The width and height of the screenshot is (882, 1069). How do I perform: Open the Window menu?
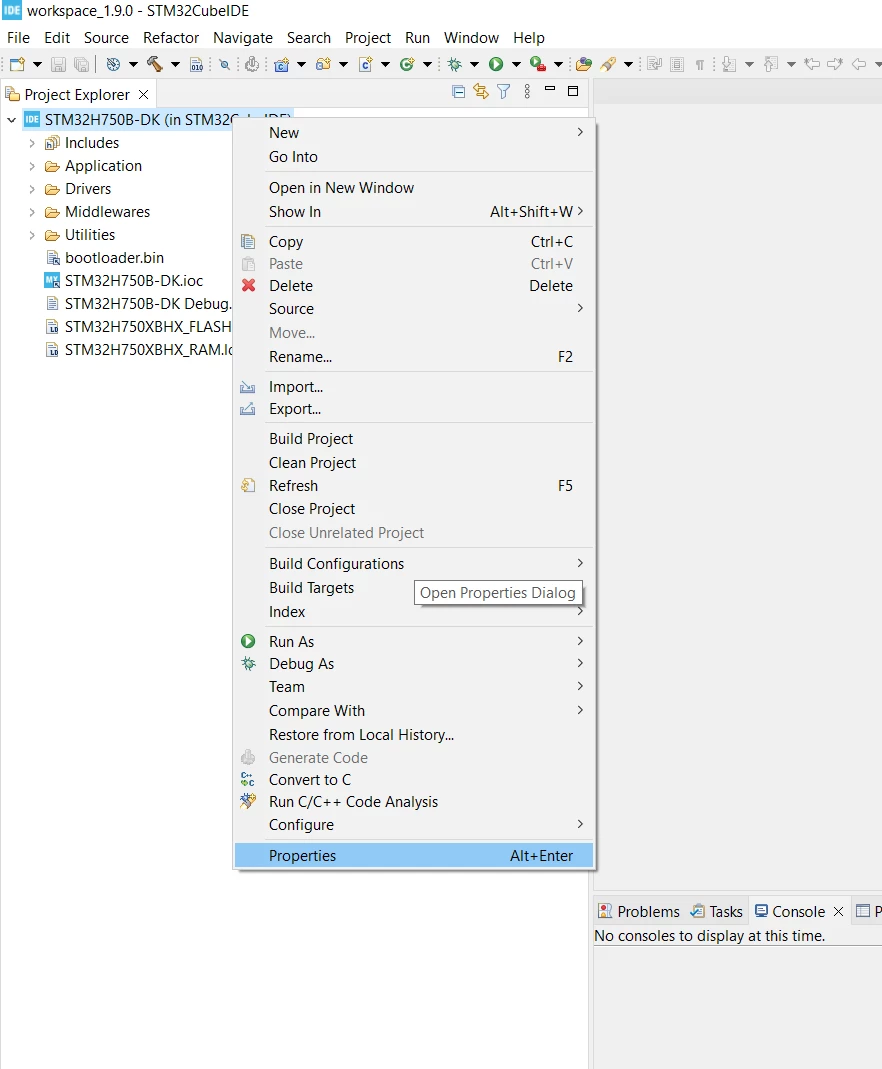point(471,37)
